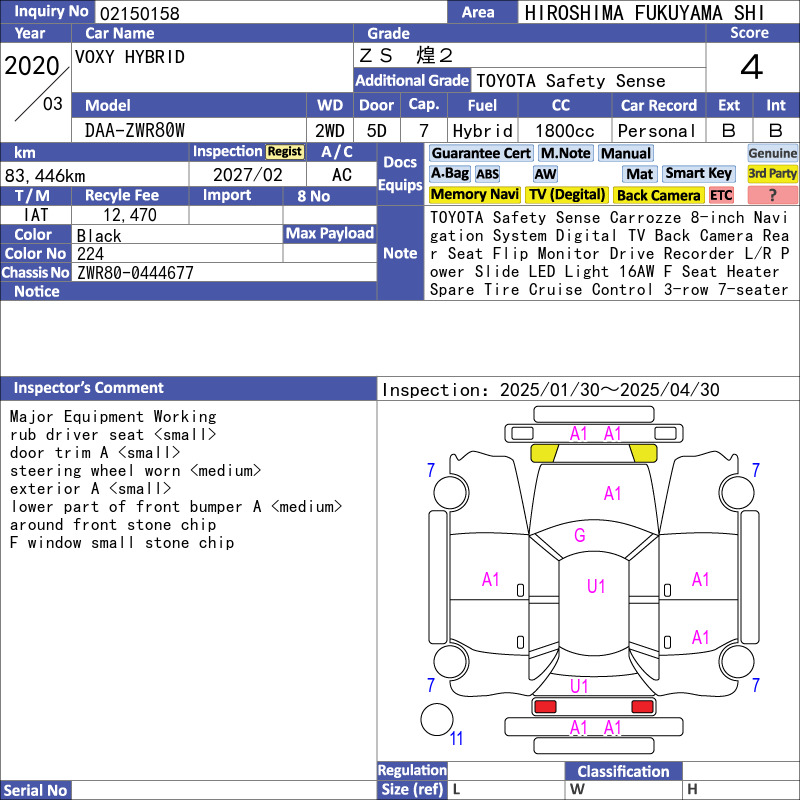Click the yellow 3rd Party badge
Screen dimensions: 800x800
pyautogui.click(x=772, y=174)
